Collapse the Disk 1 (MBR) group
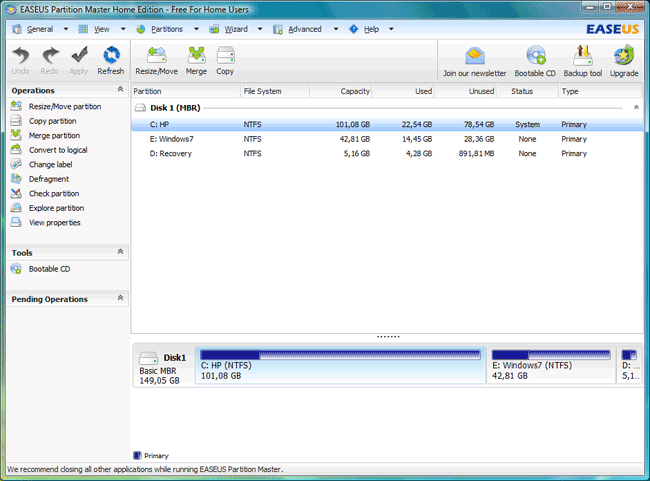Image resolution: width=650 pixels, height=481 pixels. pos(636,107)
